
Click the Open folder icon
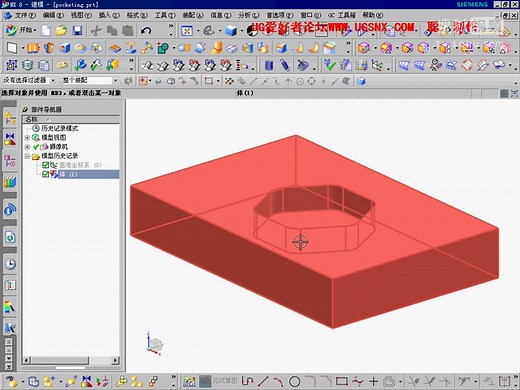[x=61, y=31]
